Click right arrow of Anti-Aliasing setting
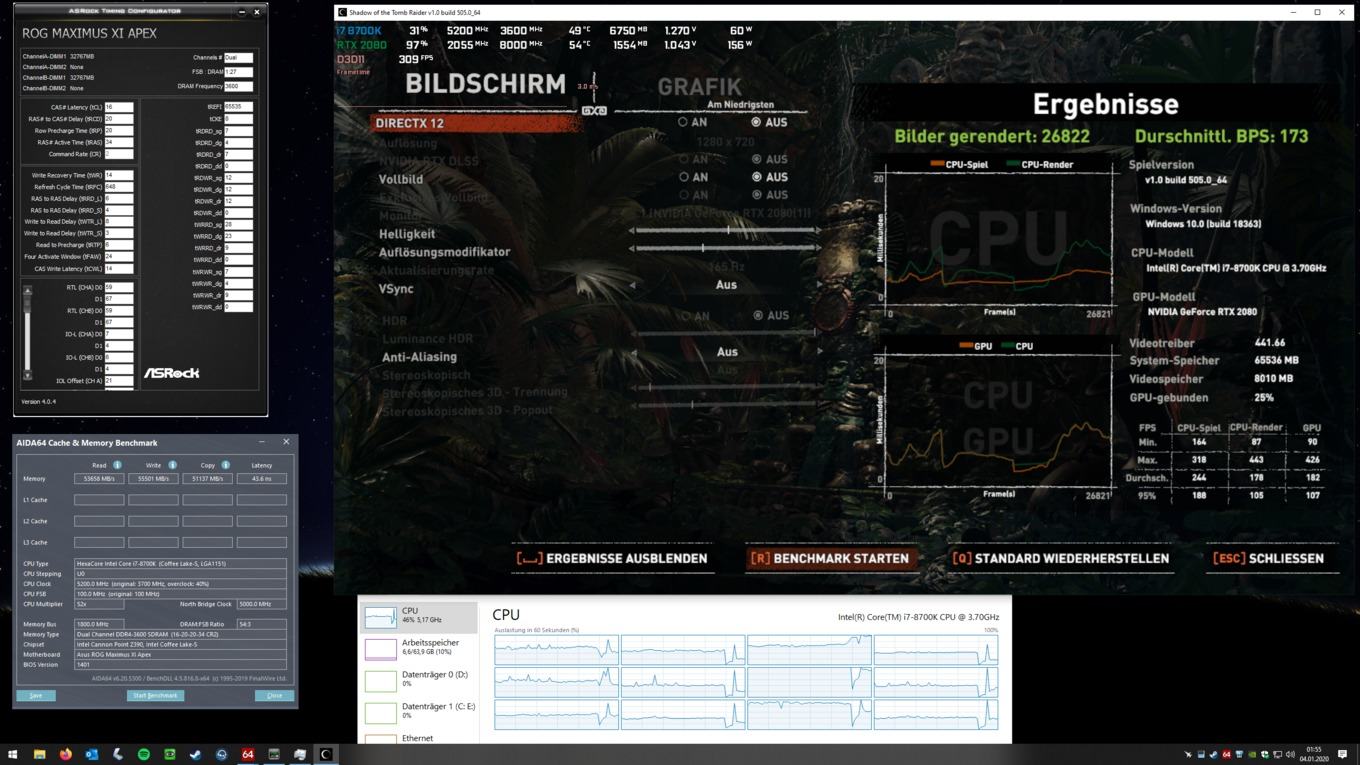The height and width of the screenshot is (765, 1360). [818, 352]
